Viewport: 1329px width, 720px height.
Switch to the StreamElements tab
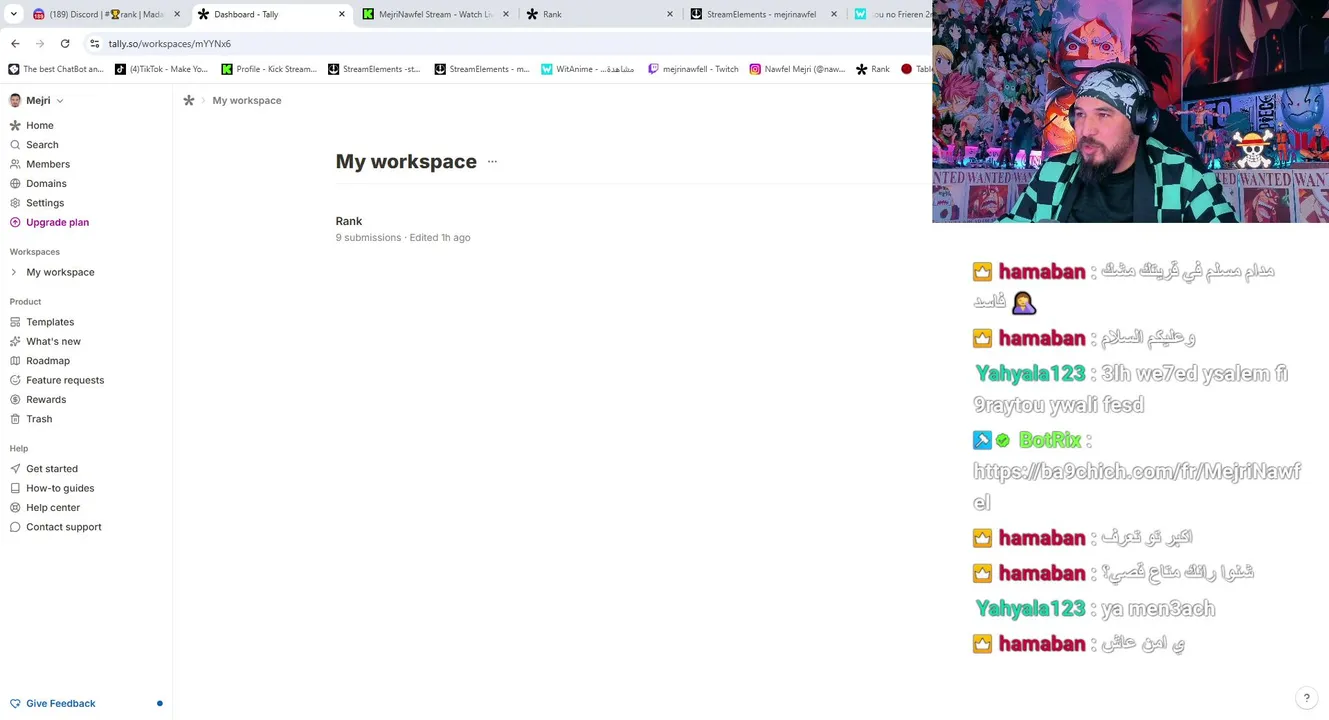[x=762, y=14]
